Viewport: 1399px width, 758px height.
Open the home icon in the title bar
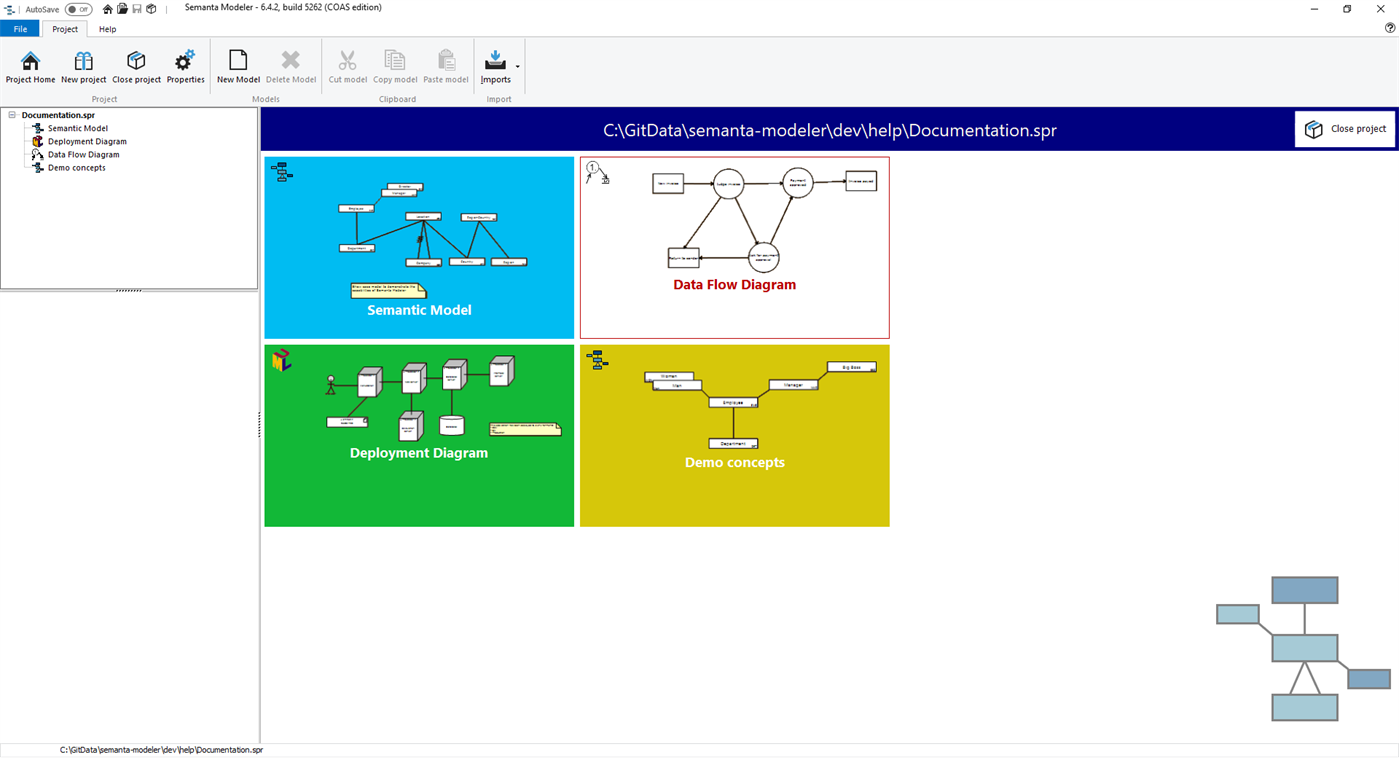point(106,8)
